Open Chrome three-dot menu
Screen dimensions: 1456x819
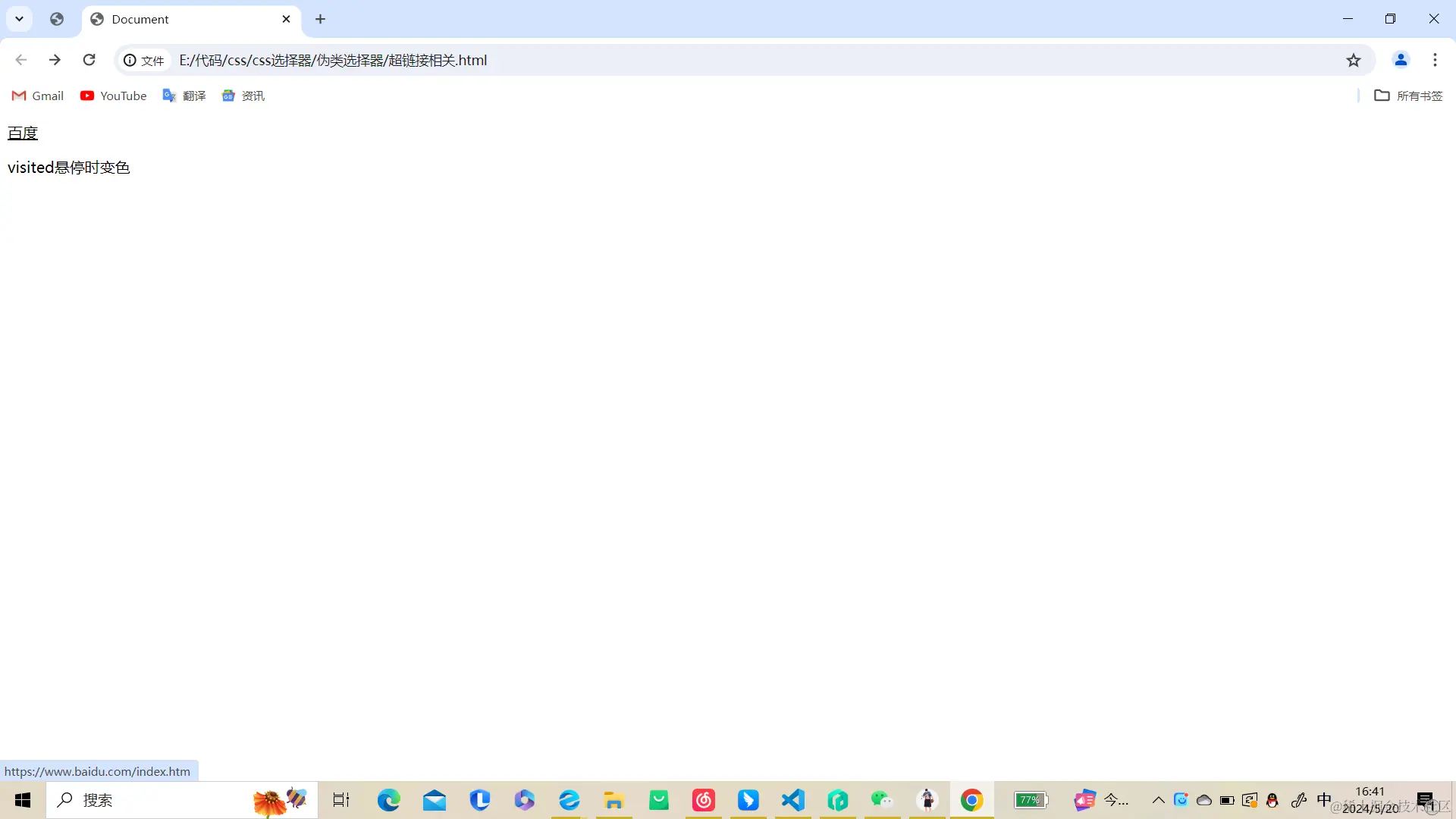coord(1435,60)
